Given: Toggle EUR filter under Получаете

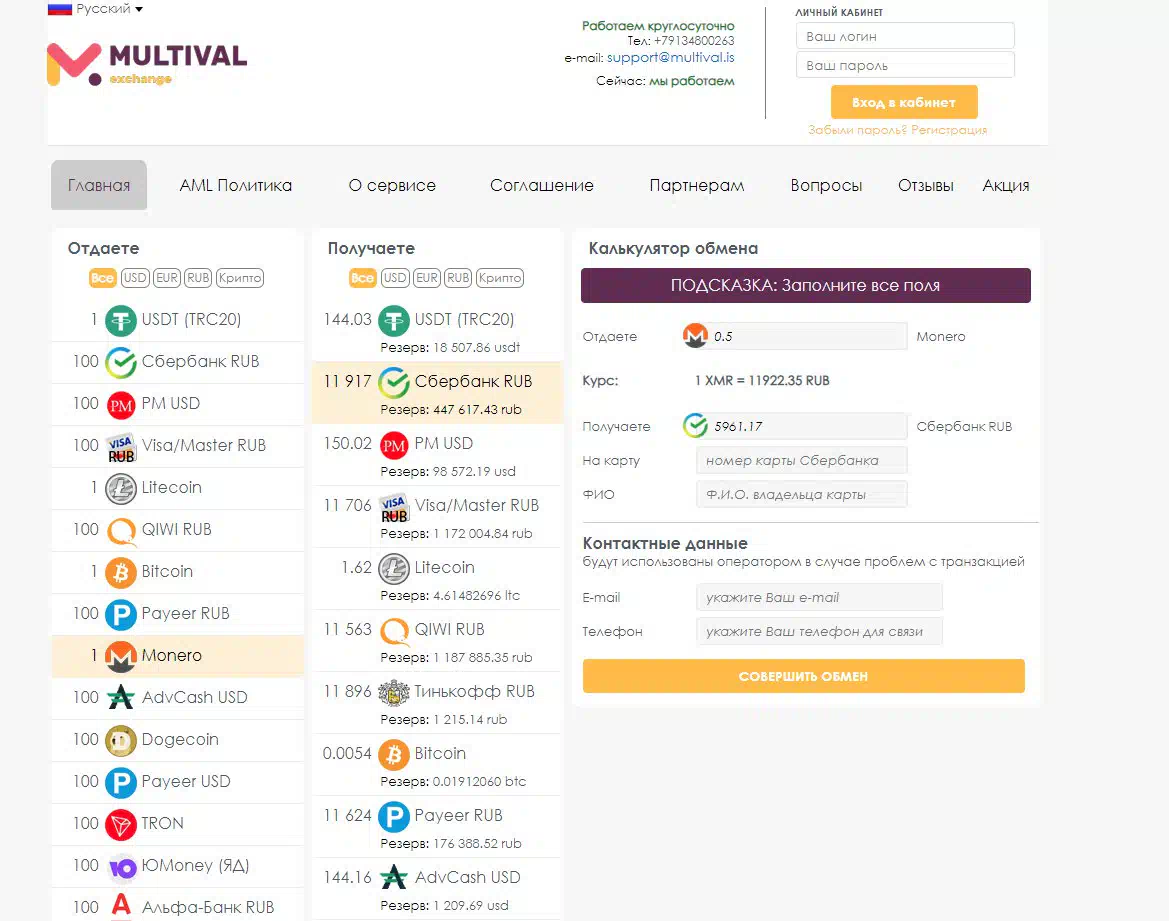Looking at the screenshot, I should pyautogui.click(x=427, y=278).
